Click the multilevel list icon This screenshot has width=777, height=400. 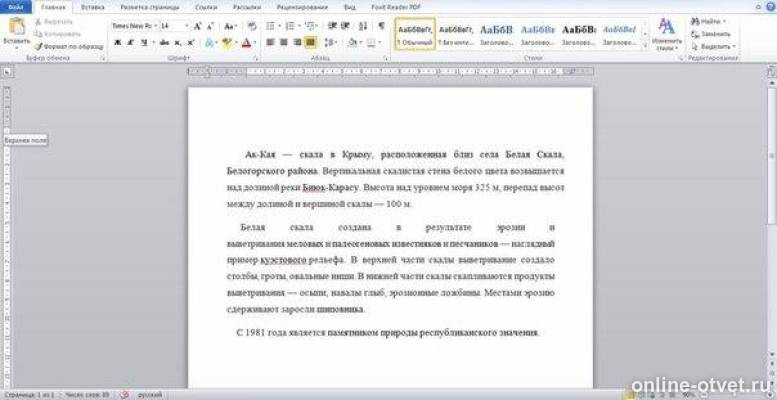click(310, 26)
